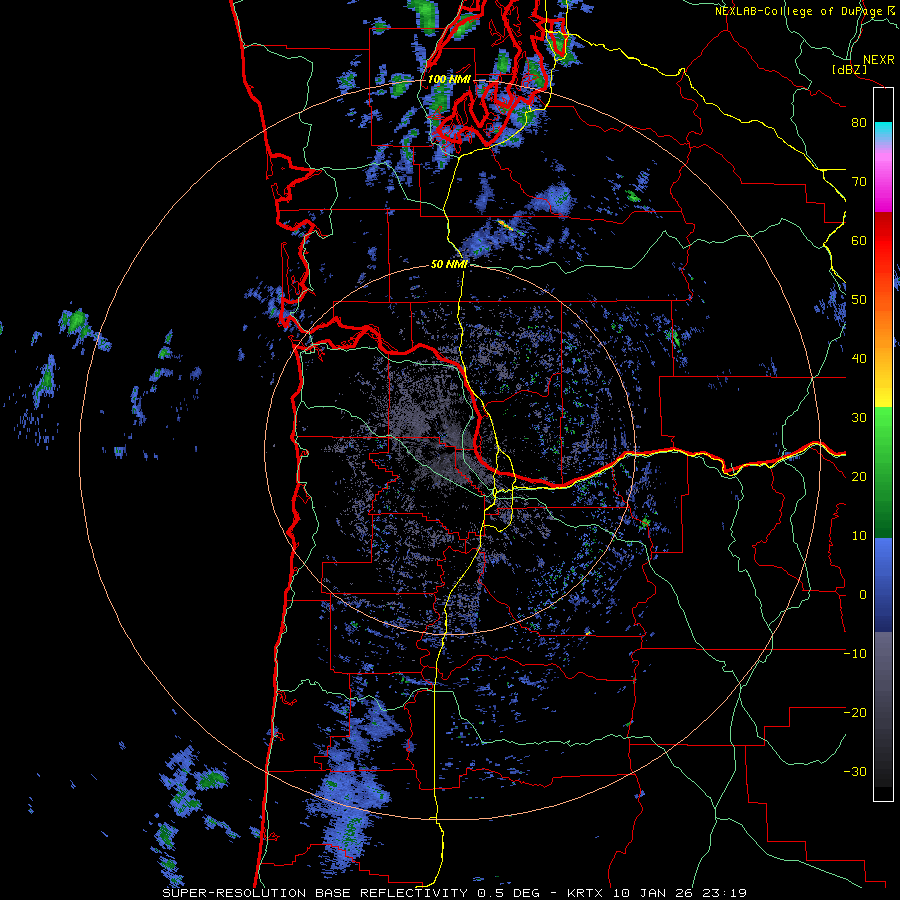Viewport: 900px width, 900px height.
Task: Click the "SUPER-RESOLUTION BASE REFLECTIVITY" caption text
Action: [315, 893]
